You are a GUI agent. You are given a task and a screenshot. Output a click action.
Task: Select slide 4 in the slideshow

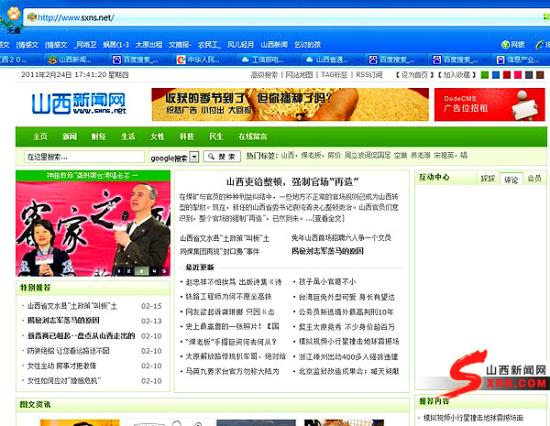154,271
